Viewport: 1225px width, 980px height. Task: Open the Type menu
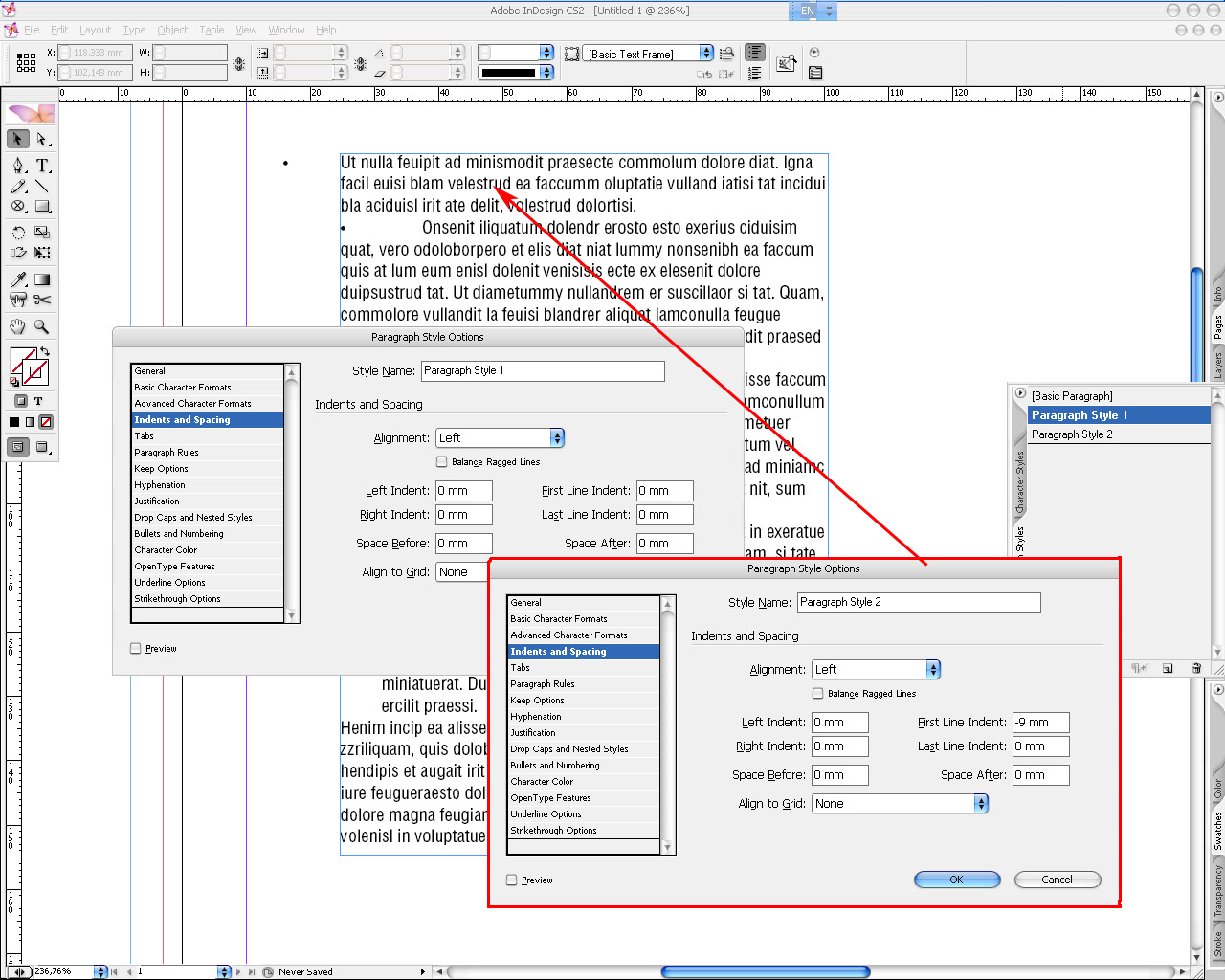coord(135,30)
